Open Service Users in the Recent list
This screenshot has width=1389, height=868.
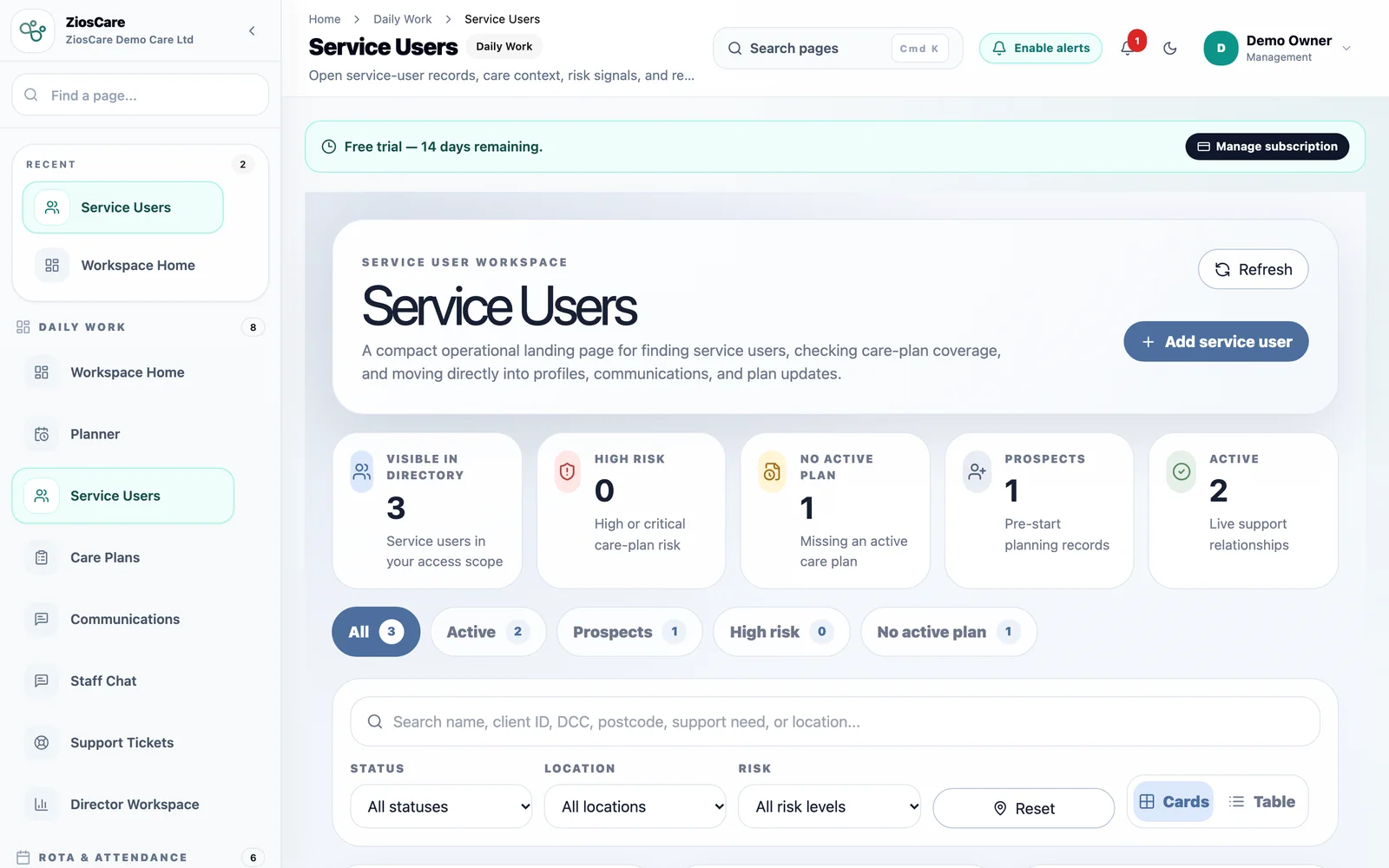click(x=123, y=207)
